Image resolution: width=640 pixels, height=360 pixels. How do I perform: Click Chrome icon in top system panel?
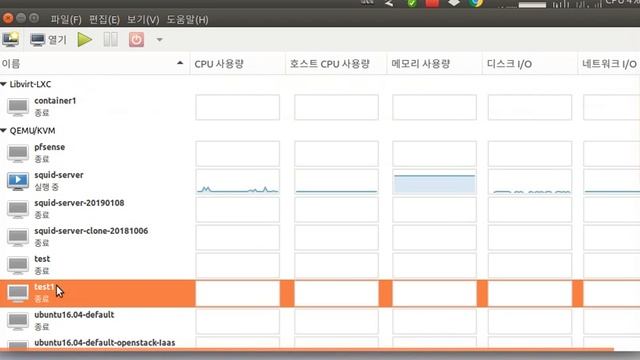tap(476, 3)
